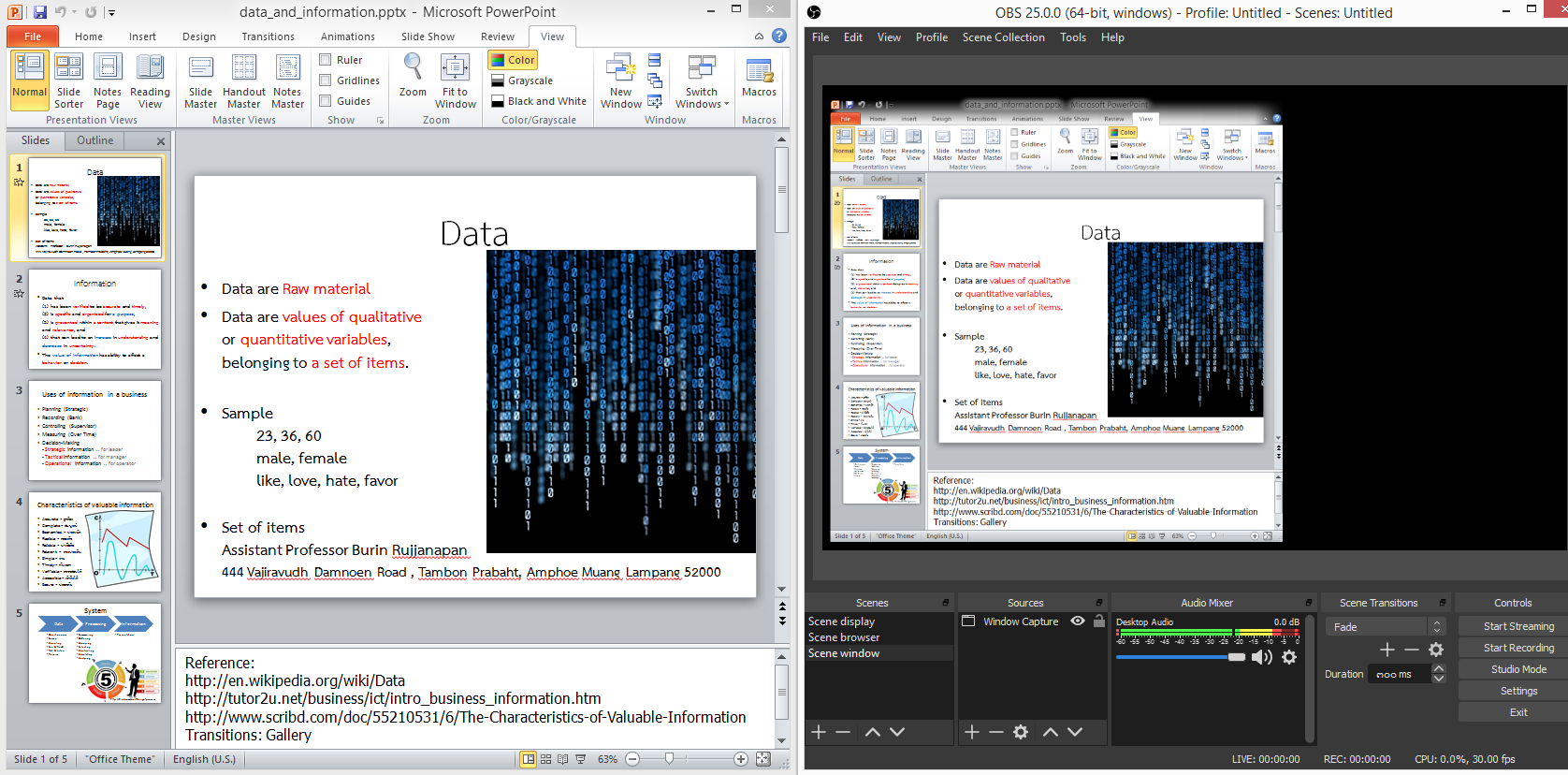Click the Start Recording button
This screenshot has width=1568, height=775.
coord(1517,648)
